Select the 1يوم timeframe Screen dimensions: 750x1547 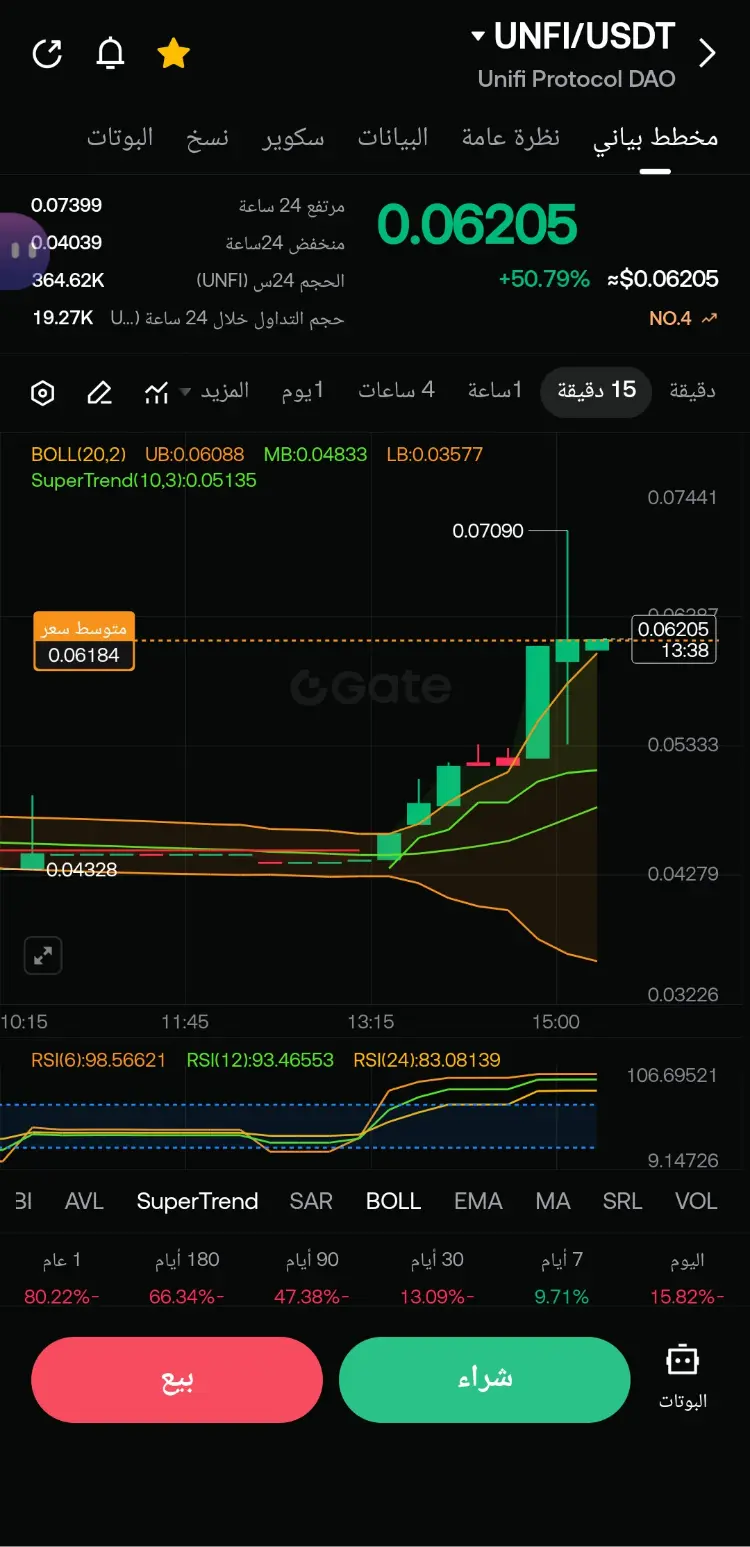point(303,390)
